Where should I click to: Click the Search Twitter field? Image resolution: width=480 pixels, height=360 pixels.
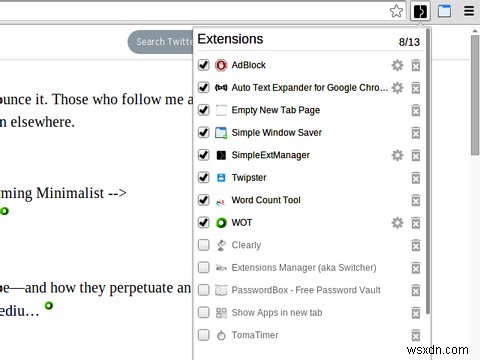160,42
